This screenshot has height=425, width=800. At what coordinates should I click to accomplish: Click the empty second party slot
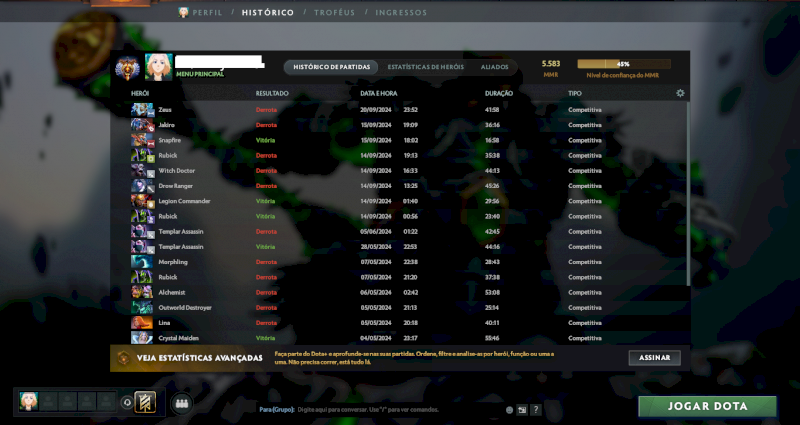(48, 402)
